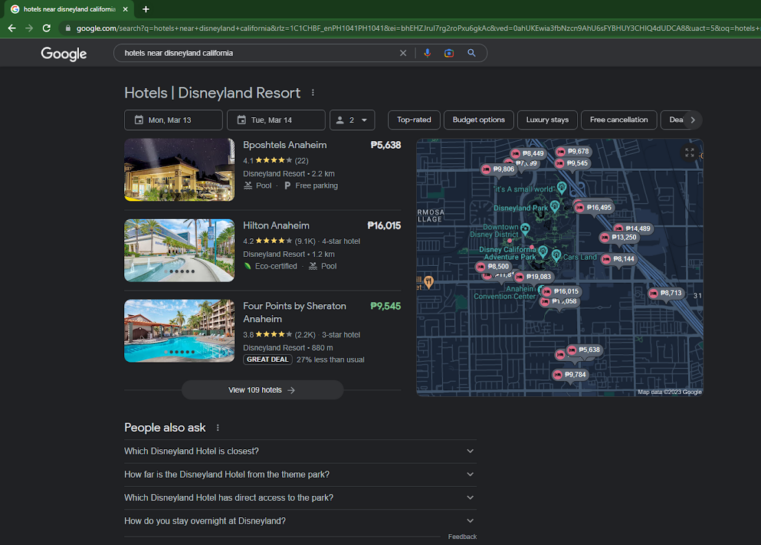Click View 109 hotels button
The image size is (761, 545).
point(262,390)
